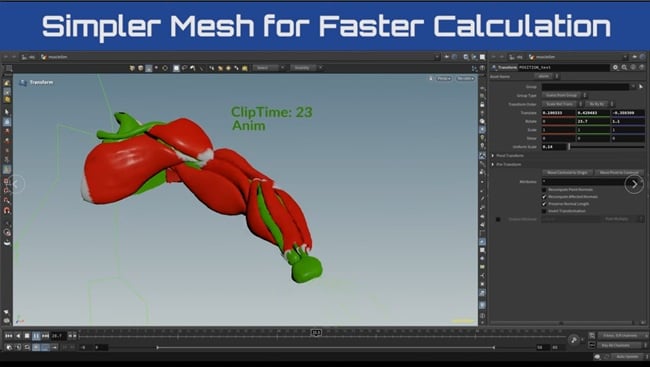Click the stop button in playbar
Image resolution: width=650 pixels, height=367 pixels.
[x=27, y=335]
